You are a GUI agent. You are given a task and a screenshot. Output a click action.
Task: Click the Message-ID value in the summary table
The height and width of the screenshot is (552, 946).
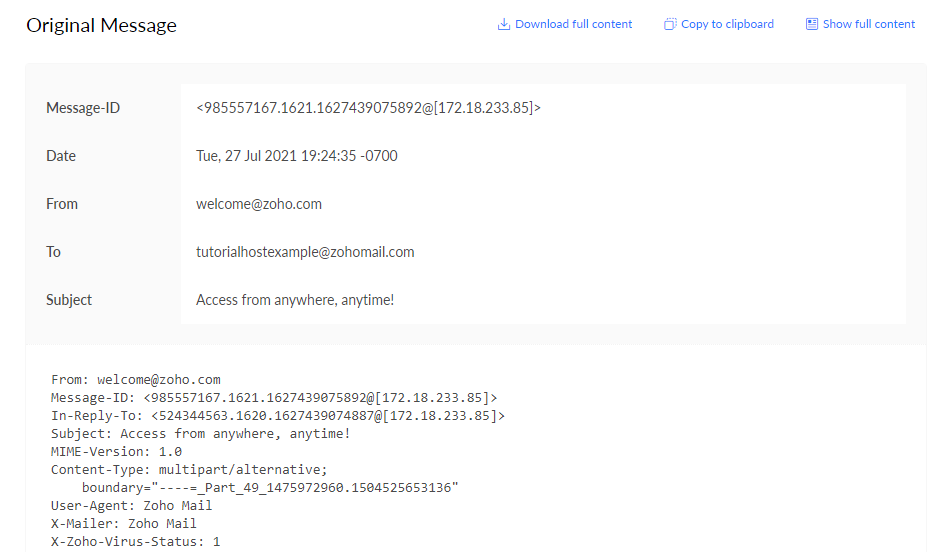[368, 108]
